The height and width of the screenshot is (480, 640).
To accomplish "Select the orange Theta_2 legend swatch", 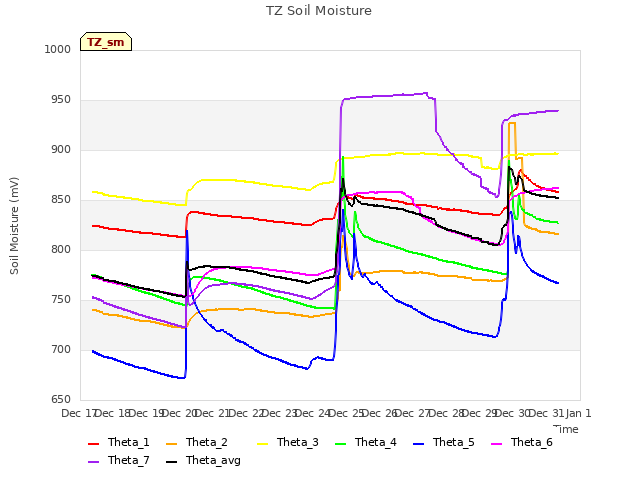I will (171, 444).
